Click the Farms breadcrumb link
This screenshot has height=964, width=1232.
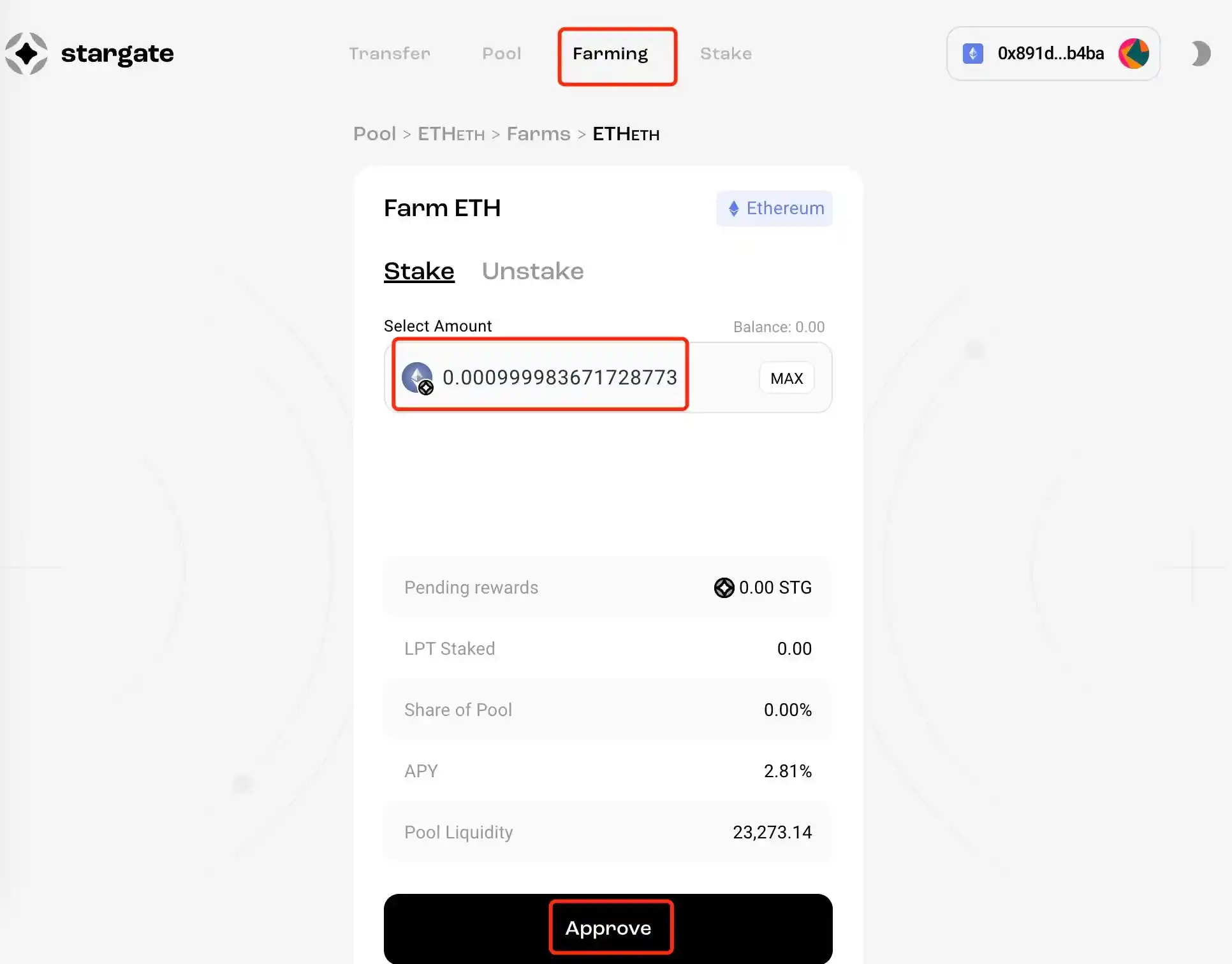click(x=538, y=134)
